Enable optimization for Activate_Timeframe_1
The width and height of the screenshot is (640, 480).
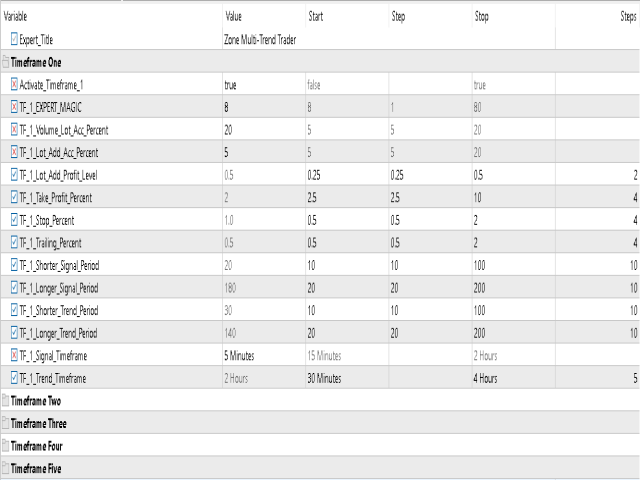point(14,84)
